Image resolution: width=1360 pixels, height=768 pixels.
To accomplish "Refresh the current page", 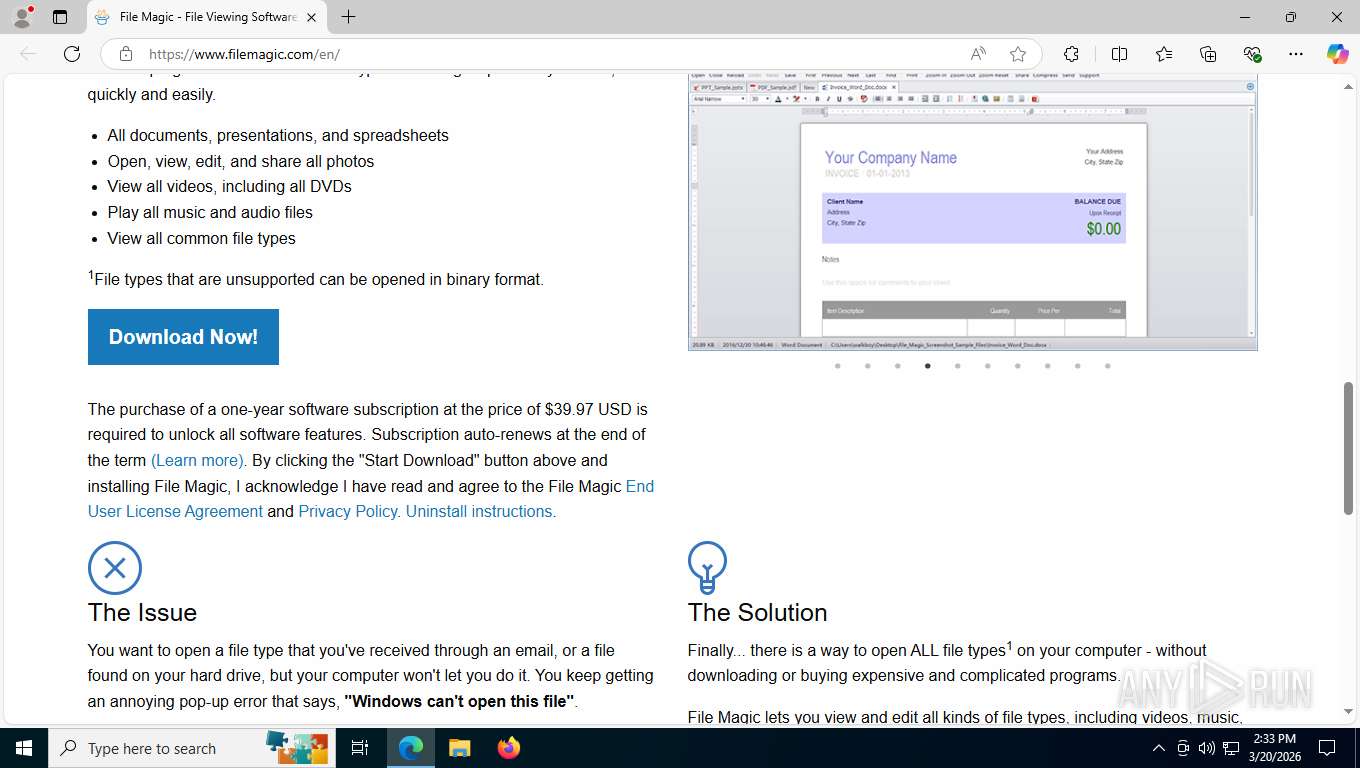I will 72,54.
